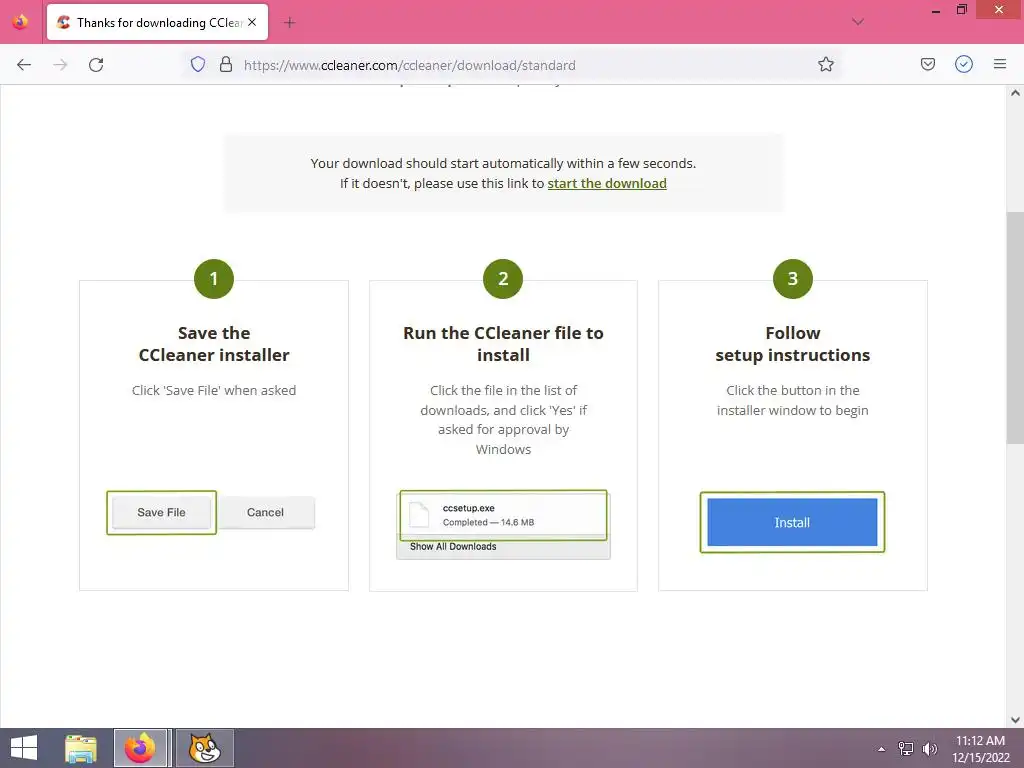Select the 'Thanks for downloading CCleaner' tab
The height and width of the screenshot is (768, 1024).
click(157, 22)
